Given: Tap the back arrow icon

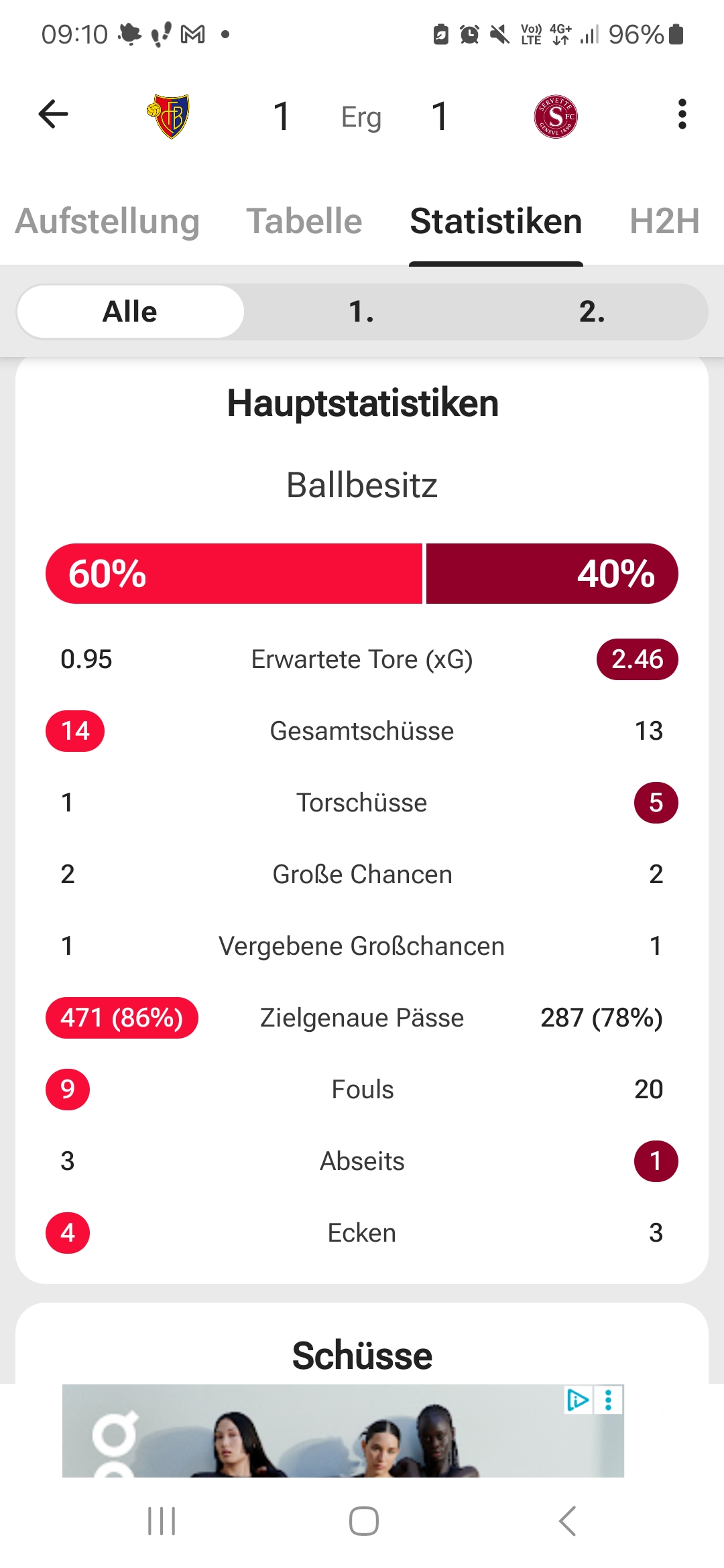Looking at the screenshot, I should point(54,115).
